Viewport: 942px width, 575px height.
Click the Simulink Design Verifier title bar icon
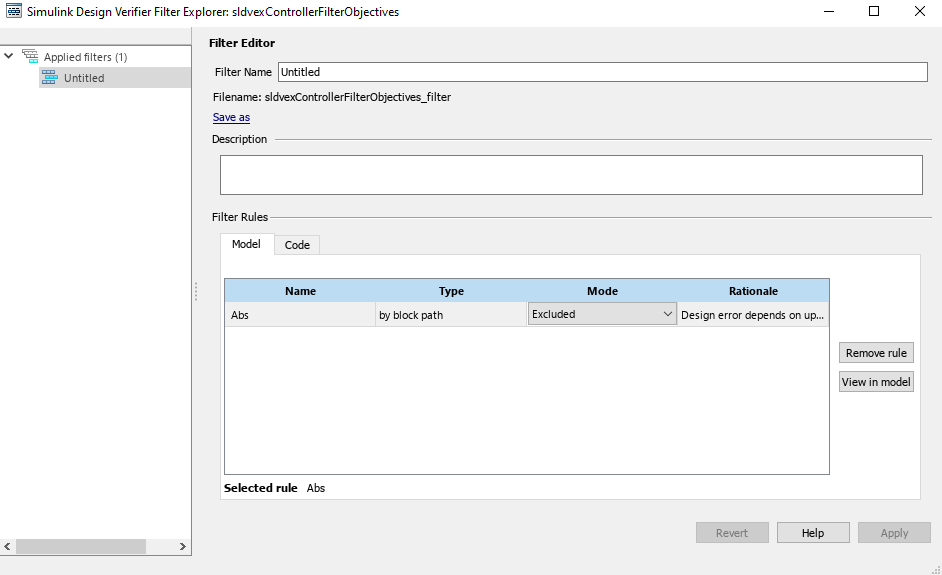[14, 11]
